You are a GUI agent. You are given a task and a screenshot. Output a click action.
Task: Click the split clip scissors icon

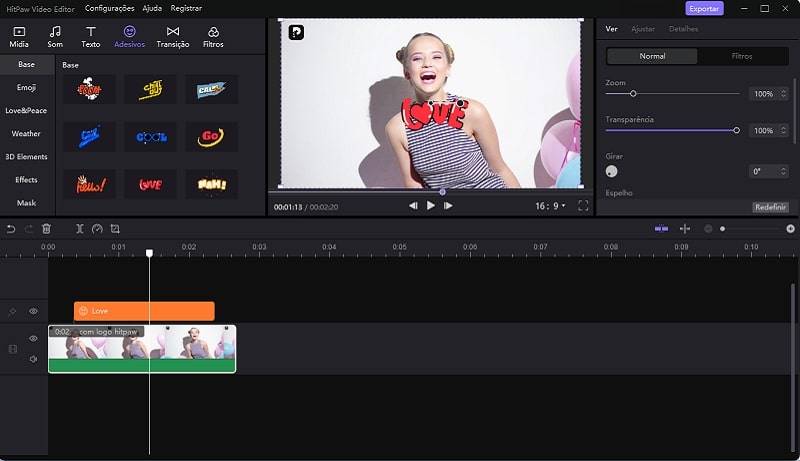[80, 229]
